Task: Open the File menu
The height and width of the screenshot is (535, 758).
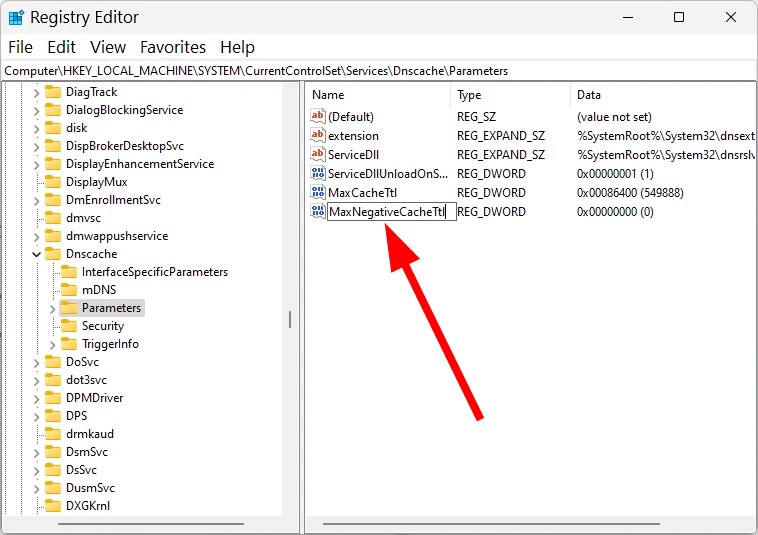Action: [x=20, y=47]
